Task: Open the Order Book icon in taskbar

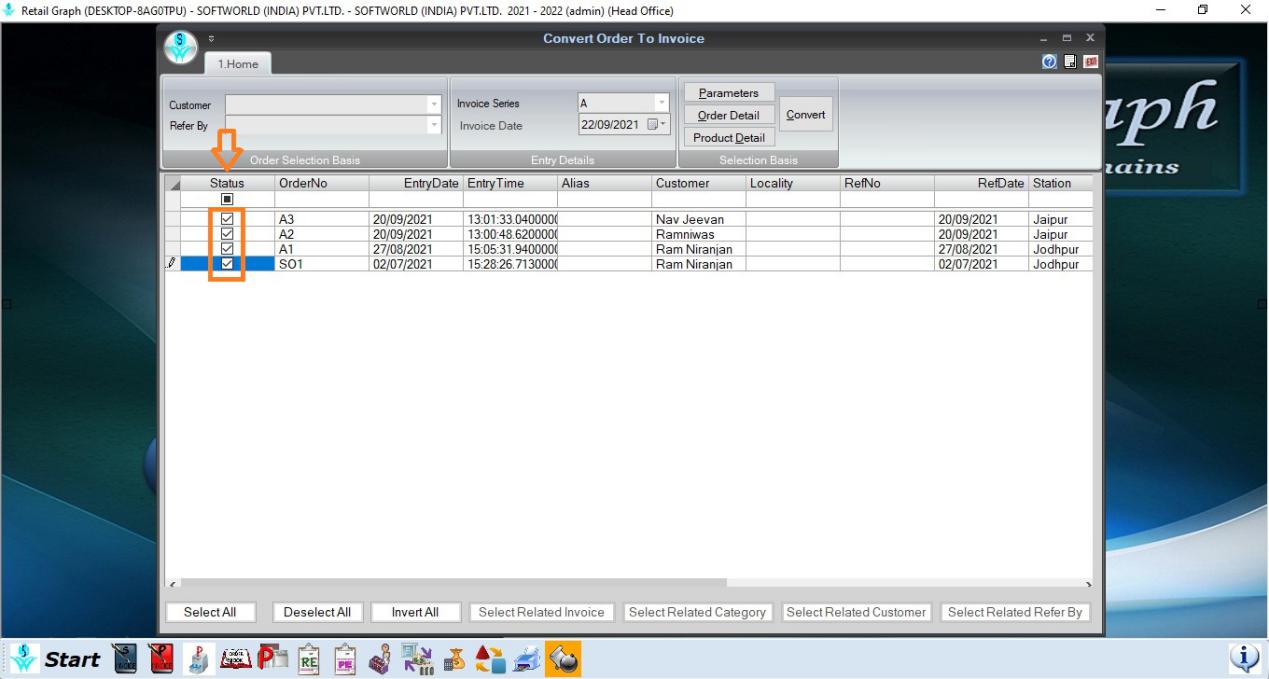Action: pos(236,659)
